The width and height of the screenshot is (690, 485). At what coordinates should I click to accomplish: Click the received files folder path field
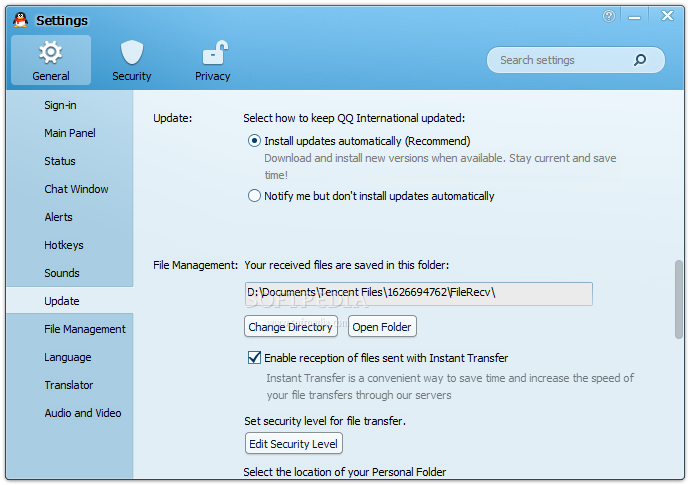click(418, 293)
